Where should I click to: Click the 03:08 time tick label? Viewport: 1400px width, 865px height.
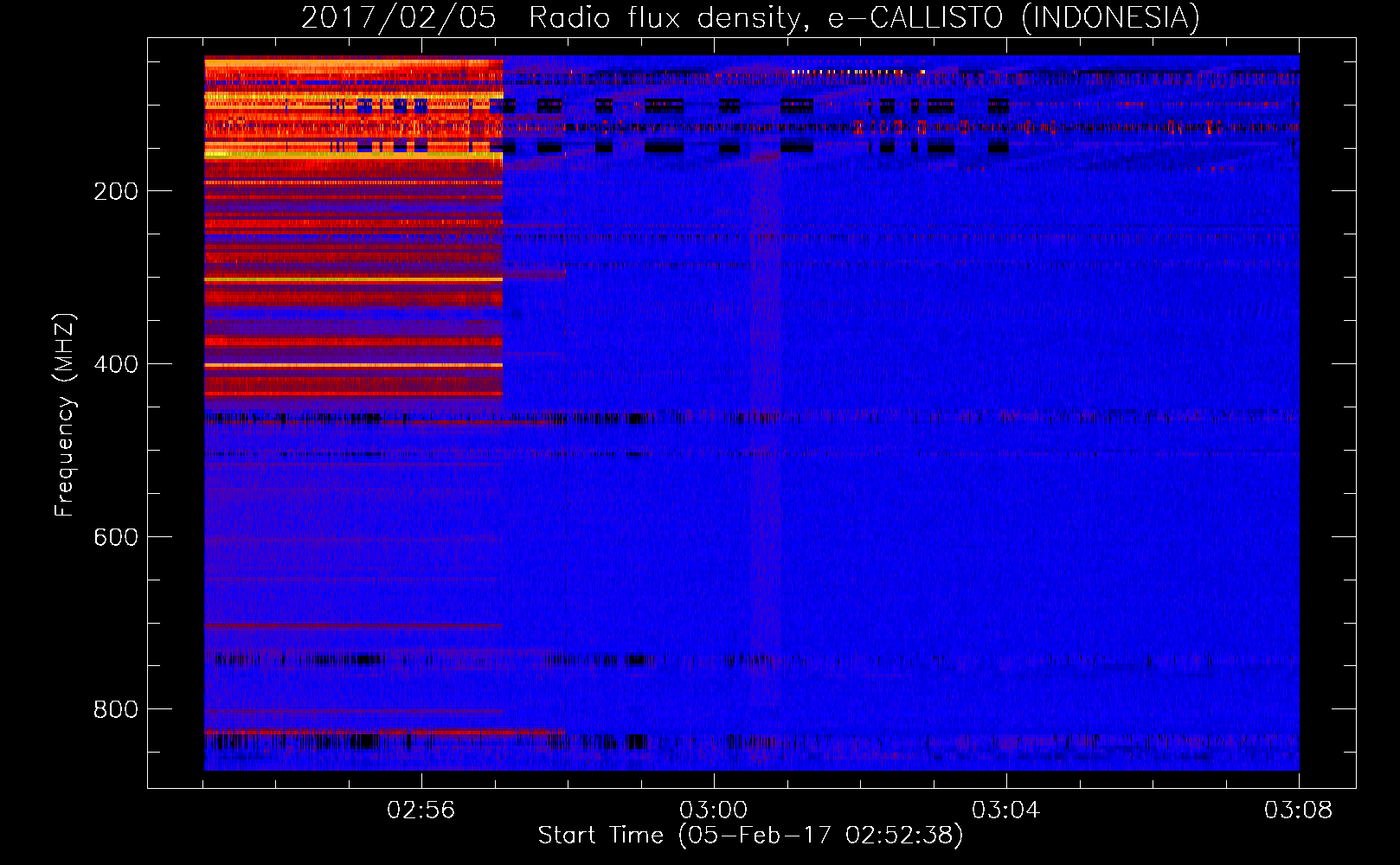click(1299, 811)
